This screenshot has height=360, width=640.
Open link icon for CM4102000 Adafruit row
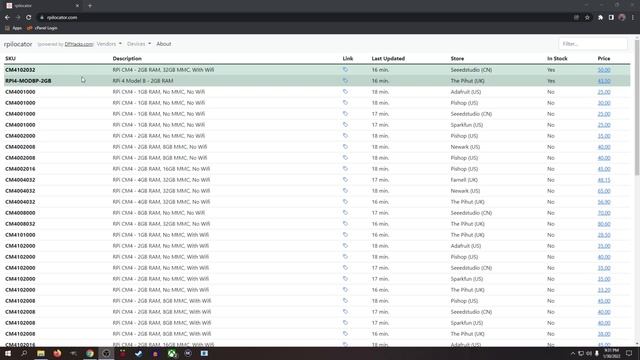pos(345,246)
